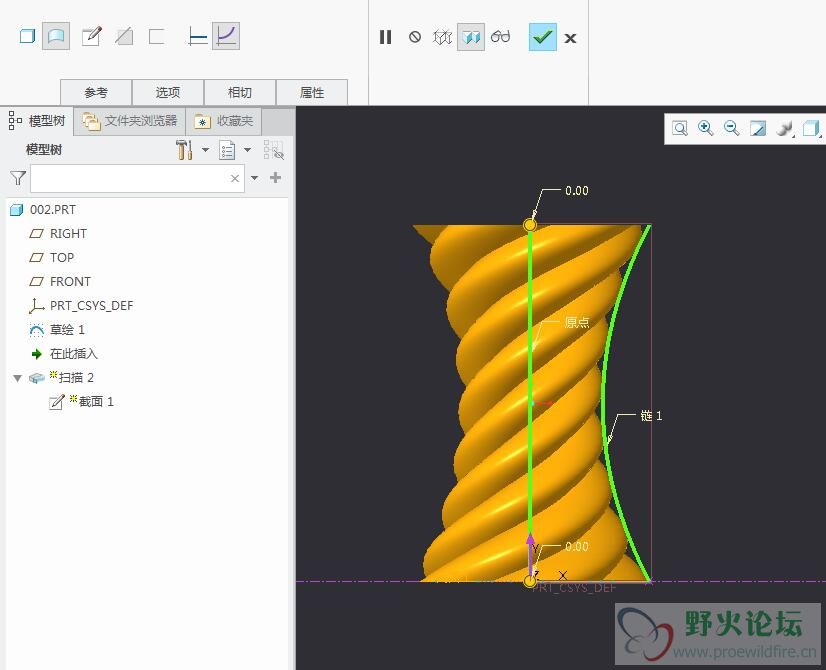Select the 截面 1 section item
Viewport: 826px width, 670px height.
[x=96, y=402]
